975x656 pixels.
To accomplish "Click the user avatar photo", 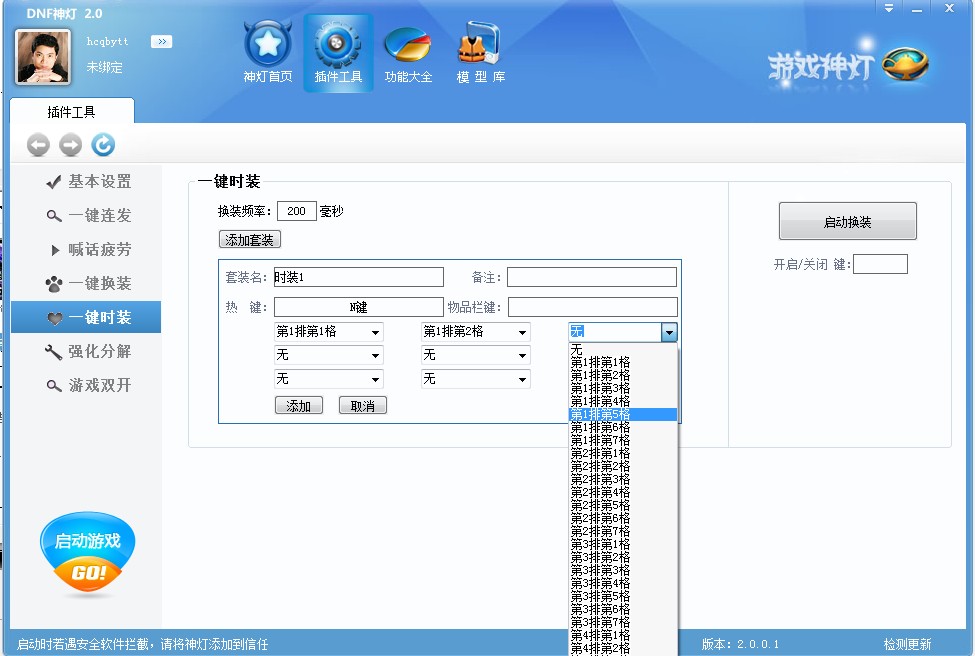I will 43,57.
